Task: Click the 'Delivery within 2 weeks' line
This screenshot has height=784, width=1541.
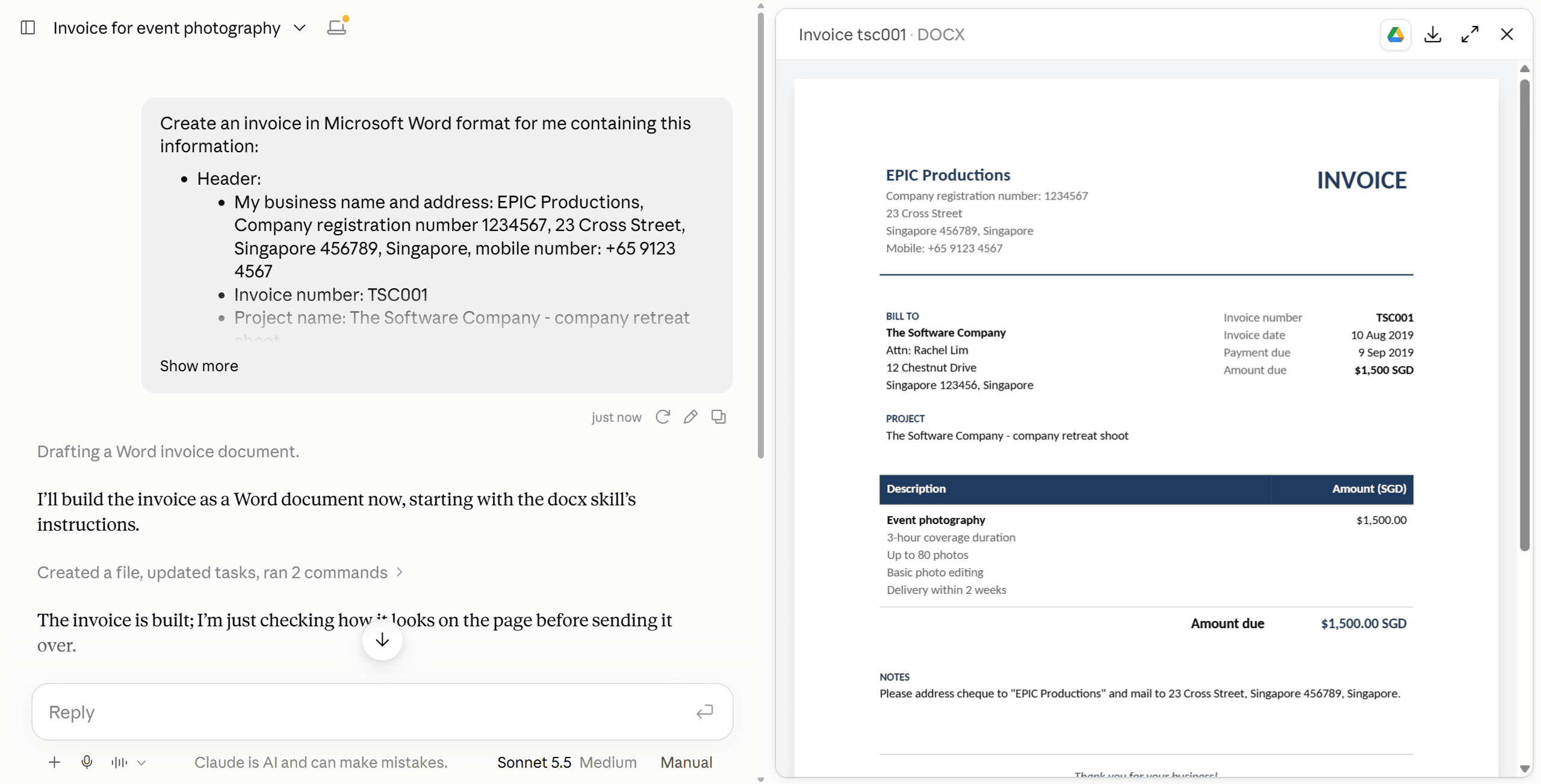Action: point(946,590)
